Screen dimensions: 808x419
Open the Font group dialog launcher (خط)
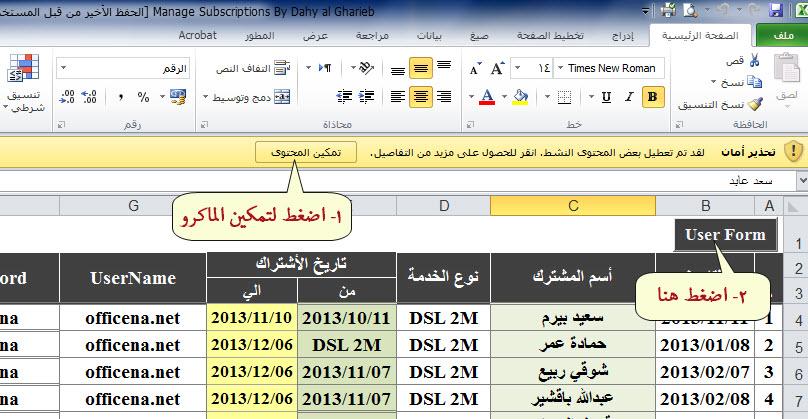(x=470, y=125)
